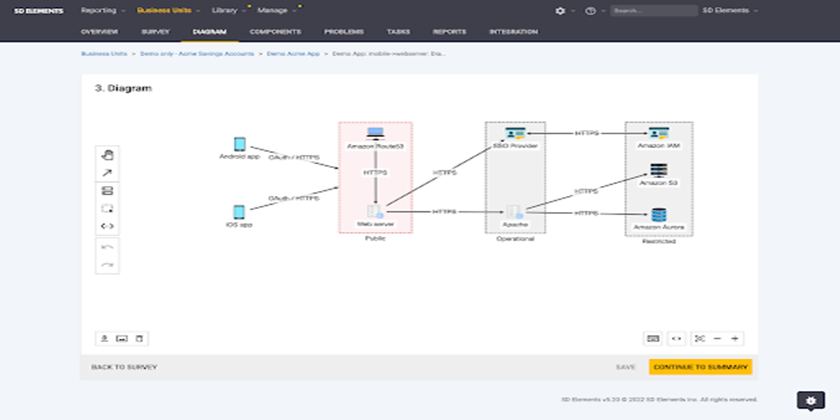This screenshot has width=840, height=420.
Task: Select the arrow connector tool
Action: coord(107,173)
